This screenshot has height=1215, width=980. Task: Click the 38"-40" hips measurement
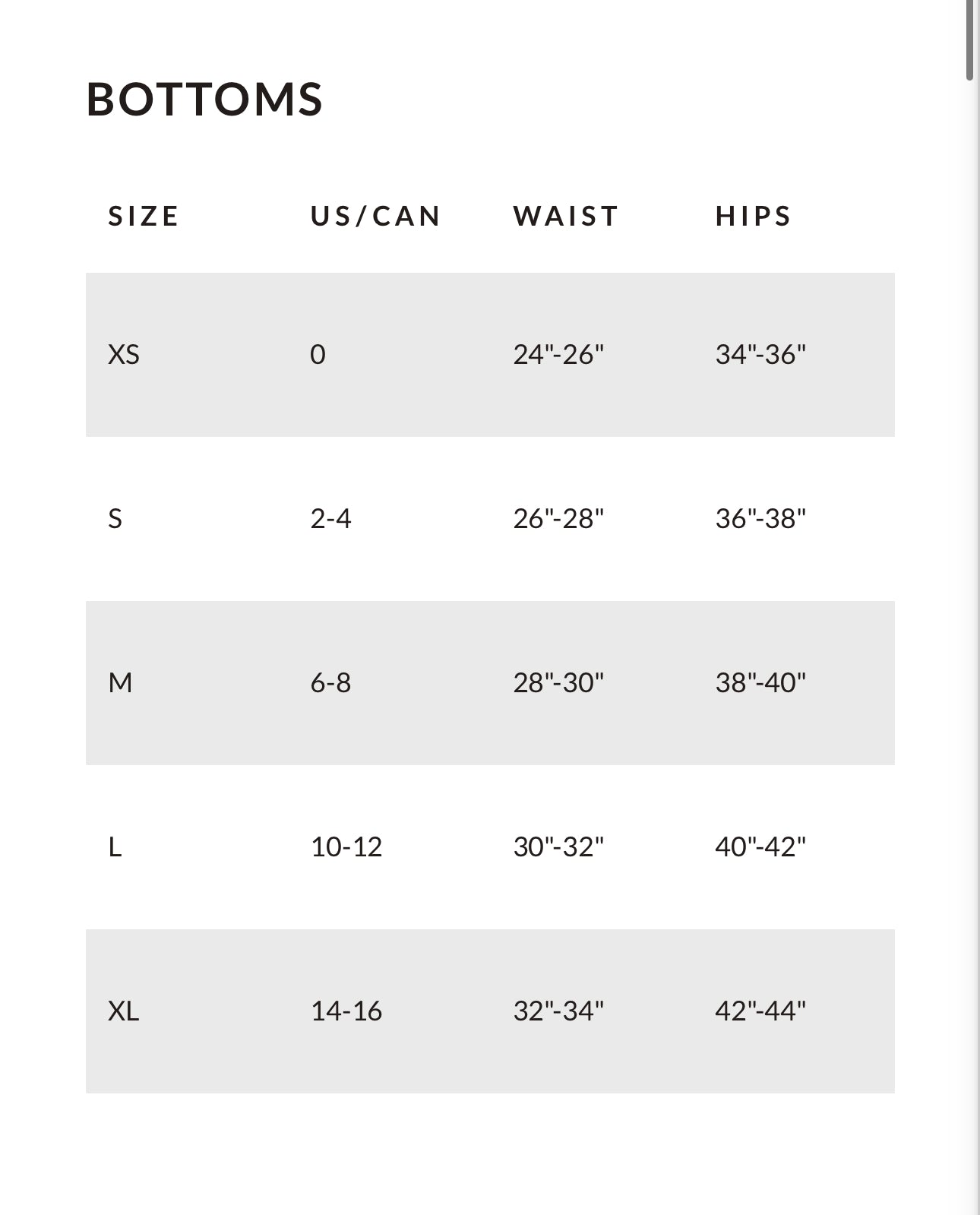click(x=760, y=683)
